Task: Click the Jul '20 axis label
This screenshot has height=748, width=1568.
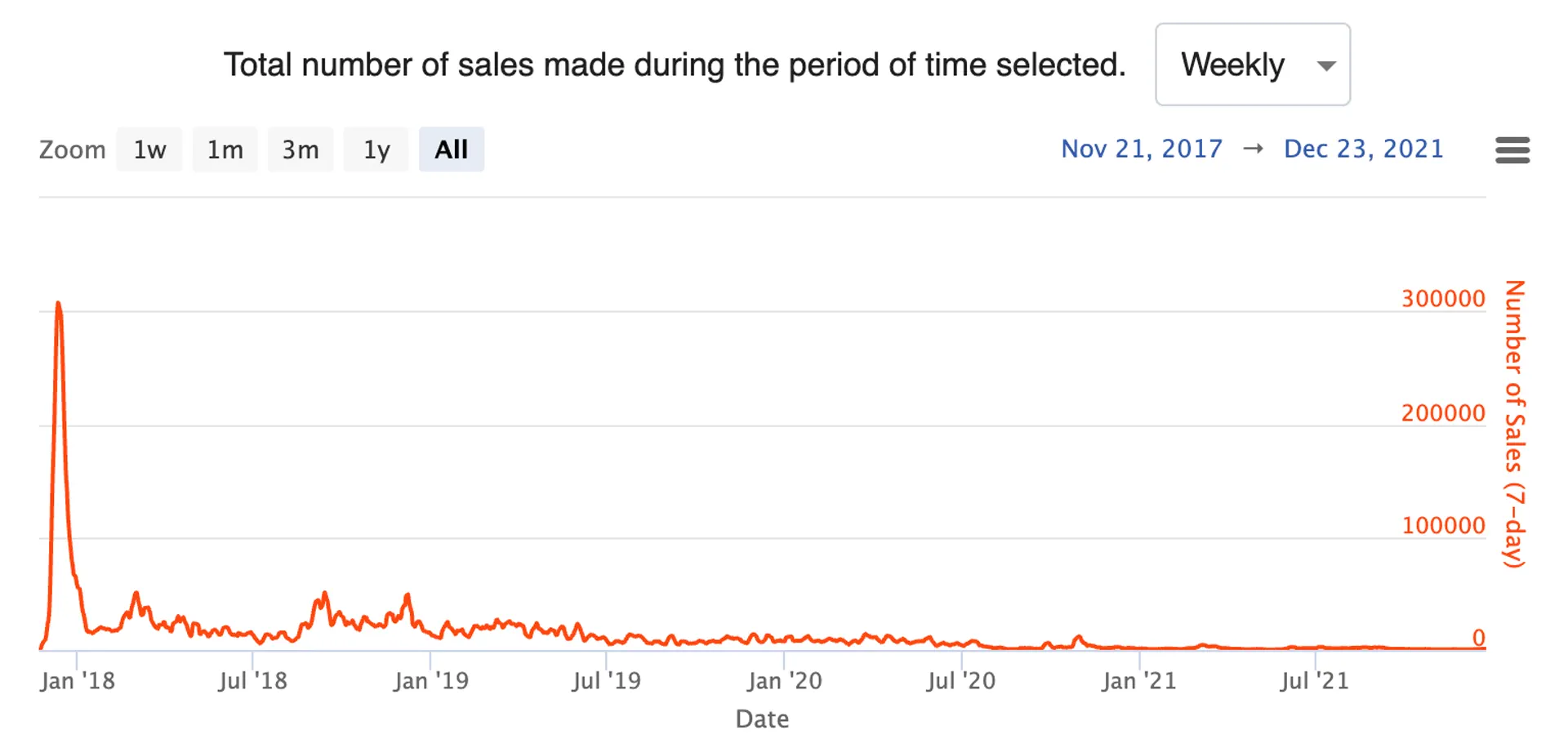Action: [960, 681]
